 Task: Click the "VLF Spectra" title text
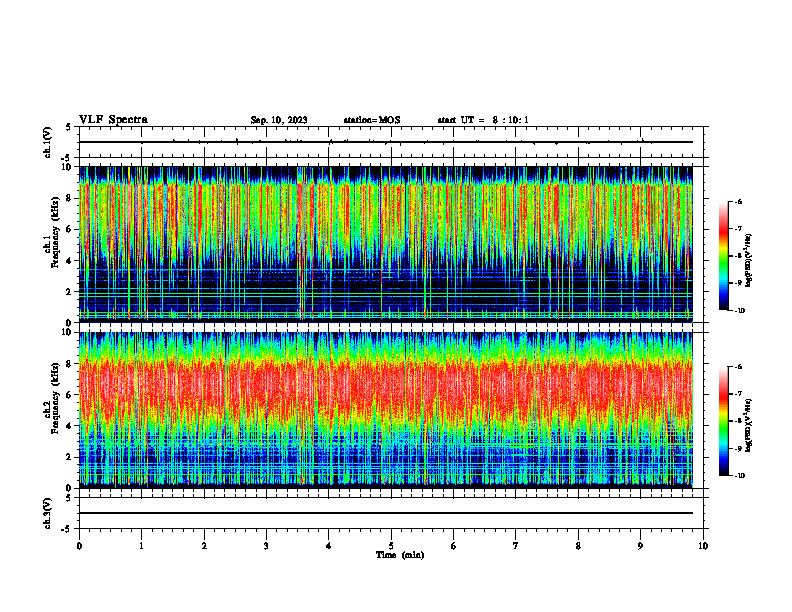[113, 120]
